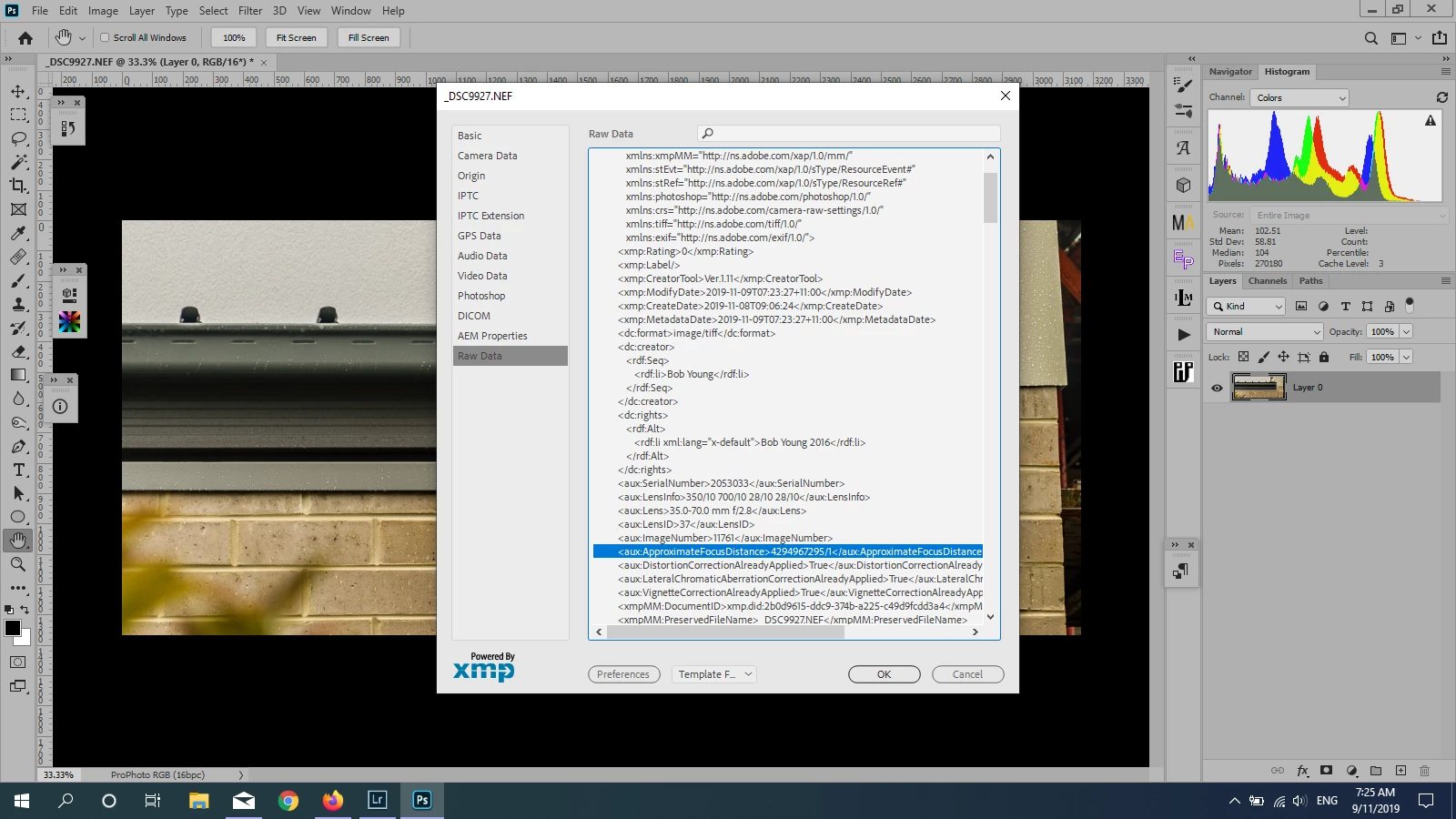1456x819 pixels.
Task: Toggle lock all padlock icon
Action: (x=1324, y=357)
